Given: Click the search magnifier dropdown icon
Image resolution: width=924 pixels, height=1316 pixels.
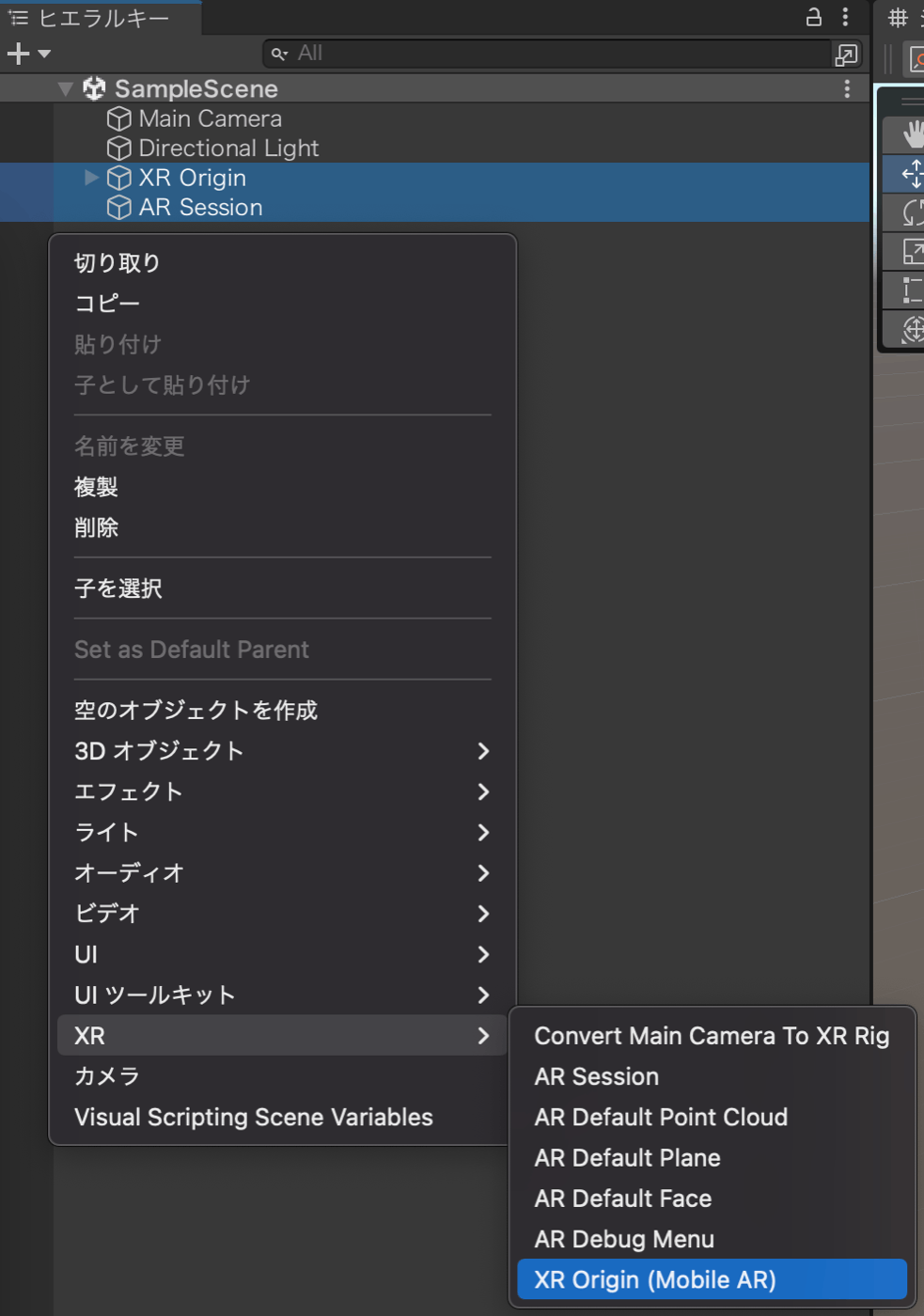Looking at the screenshot, I should pos(279,54).
